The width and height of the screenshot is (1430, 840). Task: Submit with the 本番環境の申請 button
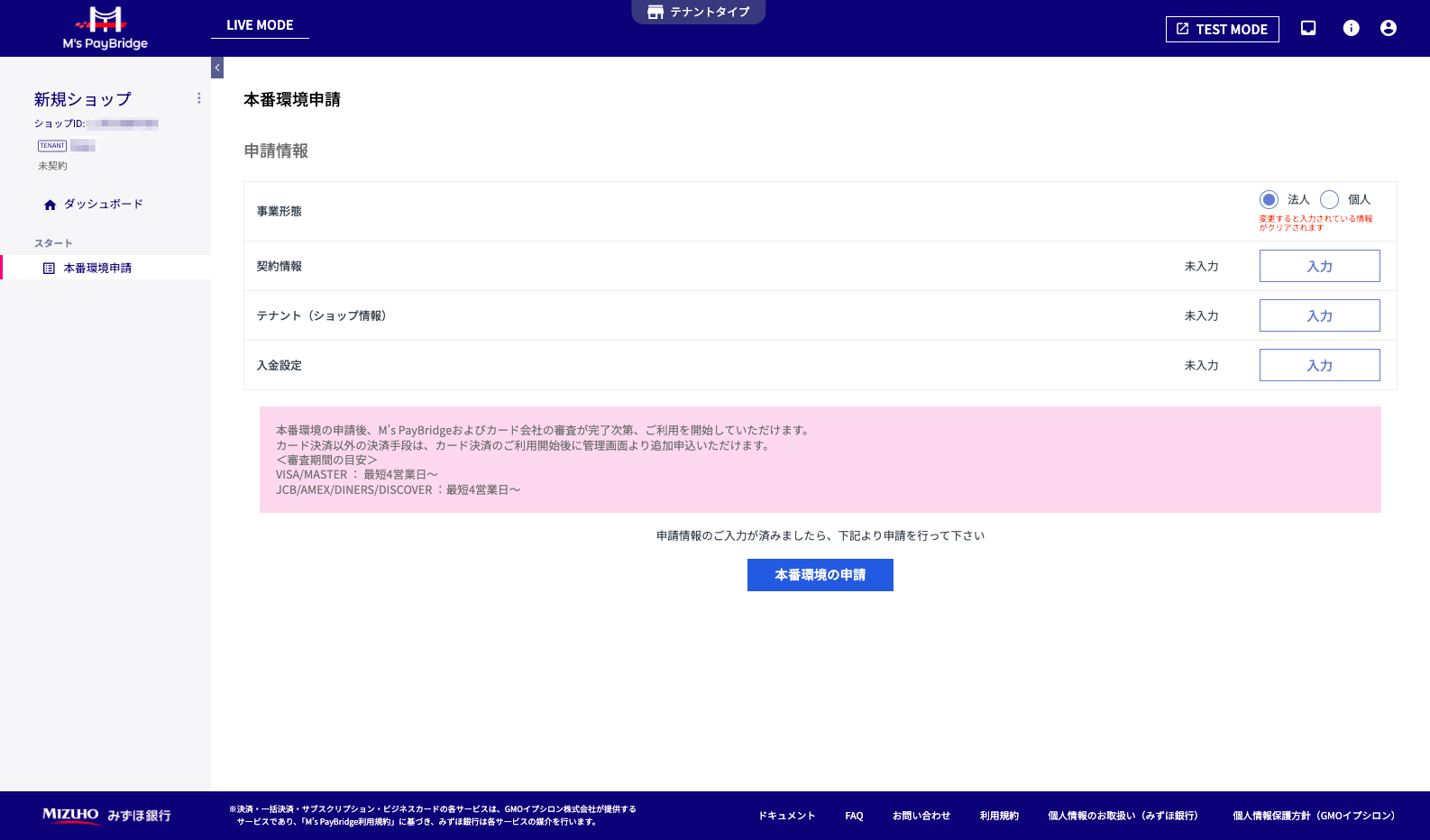pyautogui.click(x=820, y=575)
